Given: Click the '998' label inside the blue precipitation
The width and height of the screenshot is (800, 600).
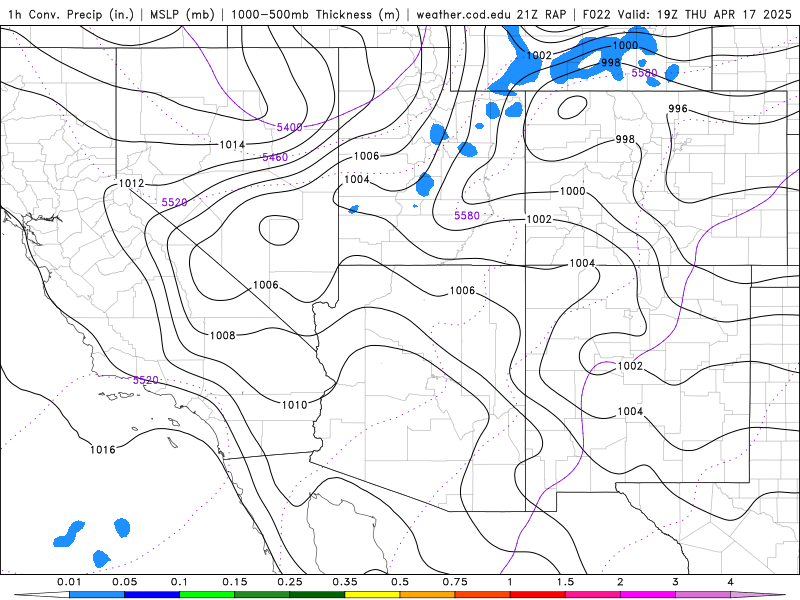Looking at the screenshot, I should (x=611, y=62).
